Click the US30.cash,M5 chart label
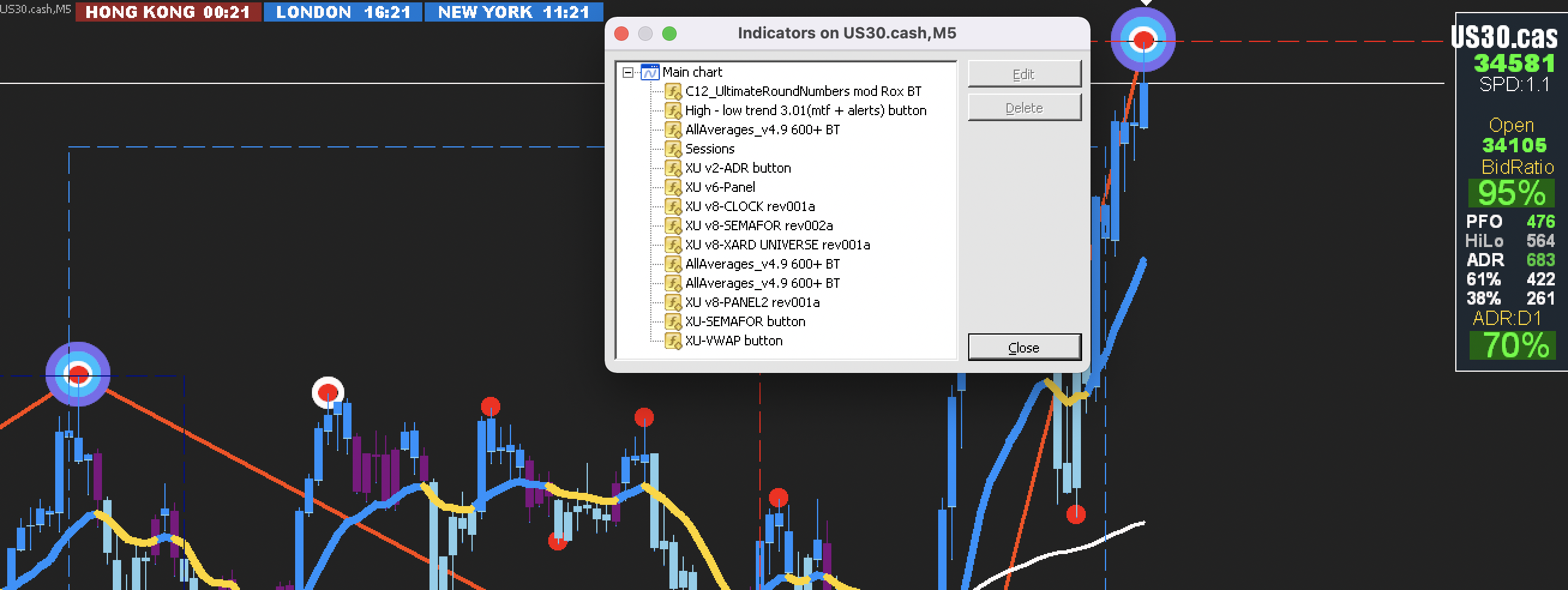Image resolution: width=1568 pixels, height=590 pixels. point(35,9)
